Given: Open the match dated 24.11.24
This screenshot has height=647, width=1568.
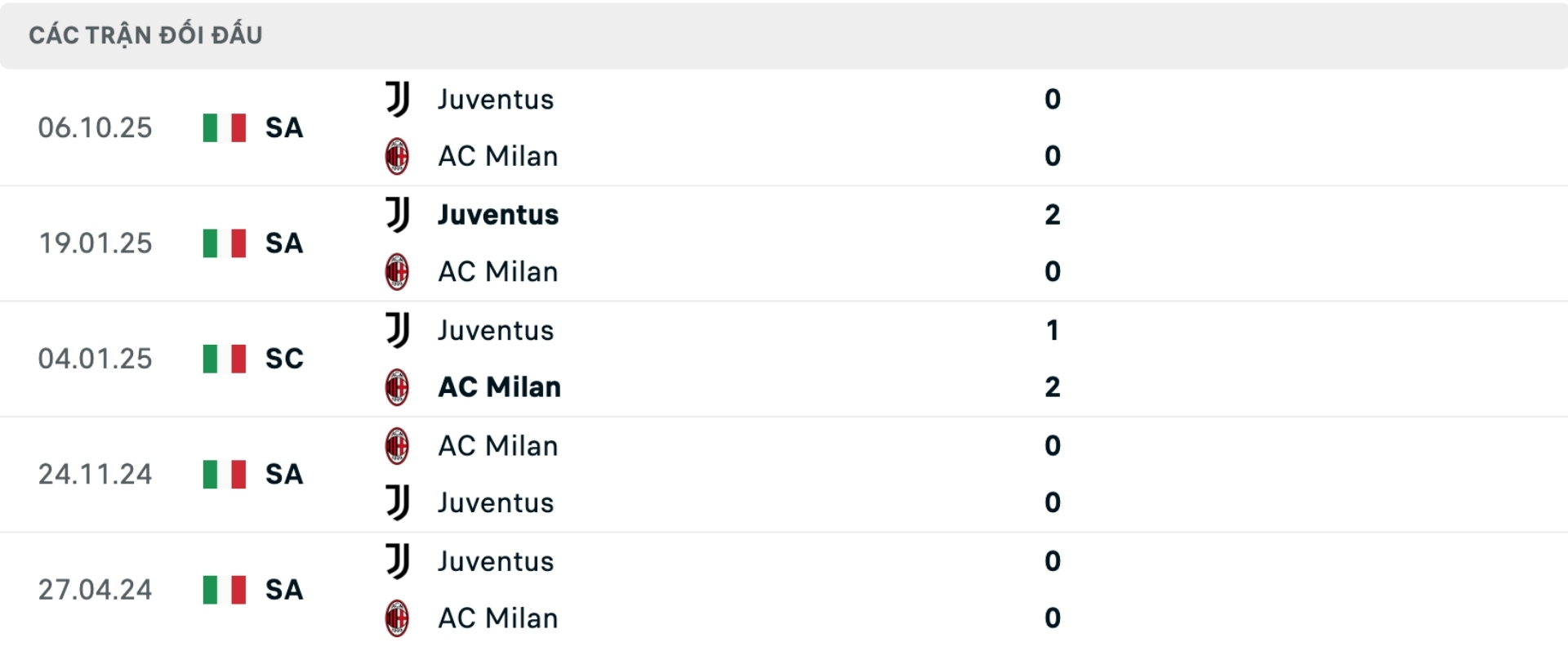Looking at the screenshot, I should pos(95,475).
